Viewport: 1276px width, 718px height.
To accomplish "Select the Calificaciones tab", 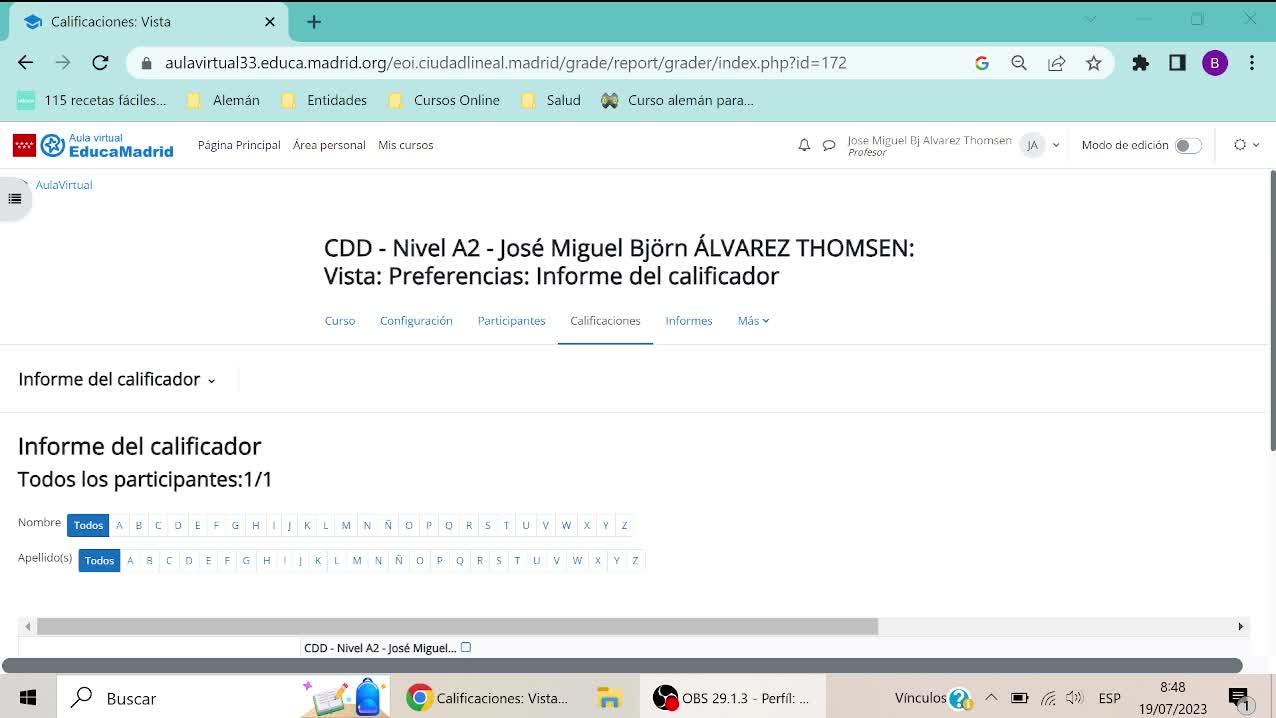I will pyautogui.click(x=605, y=321).
